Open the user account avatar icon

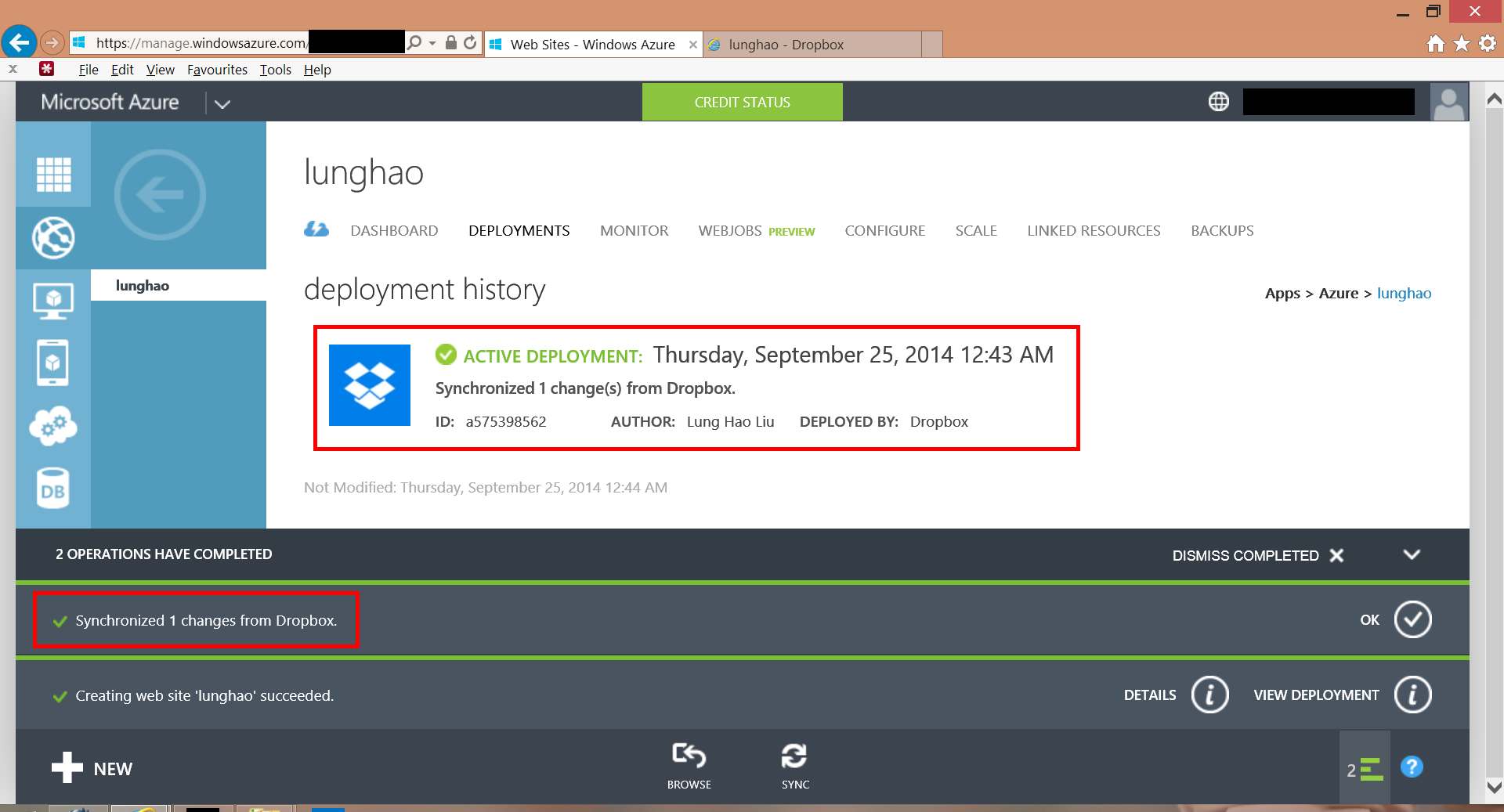[1448, 103]
